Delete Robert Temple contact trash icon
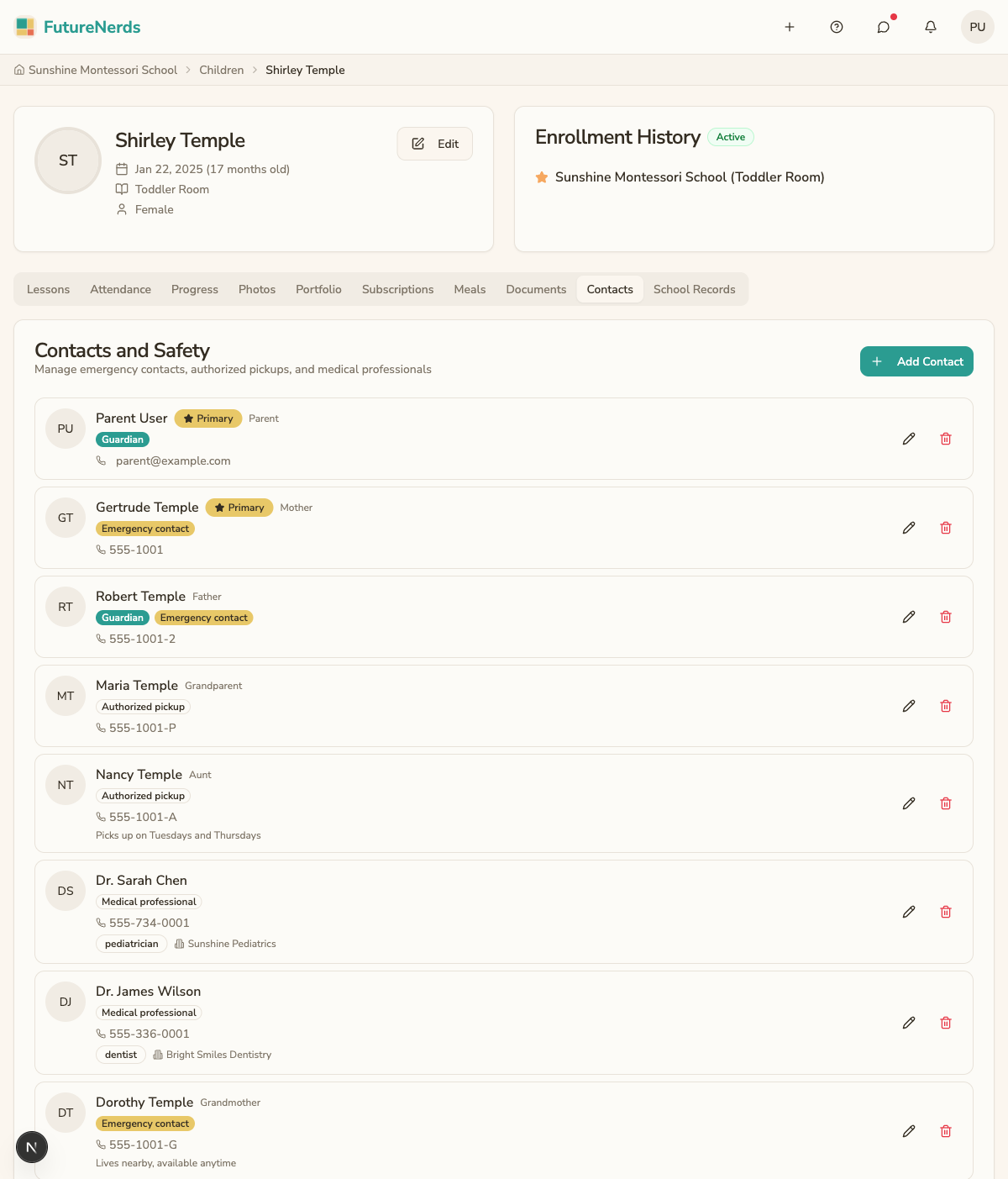This screenshot has width=1008, height=1179. (x=946, y=617)
